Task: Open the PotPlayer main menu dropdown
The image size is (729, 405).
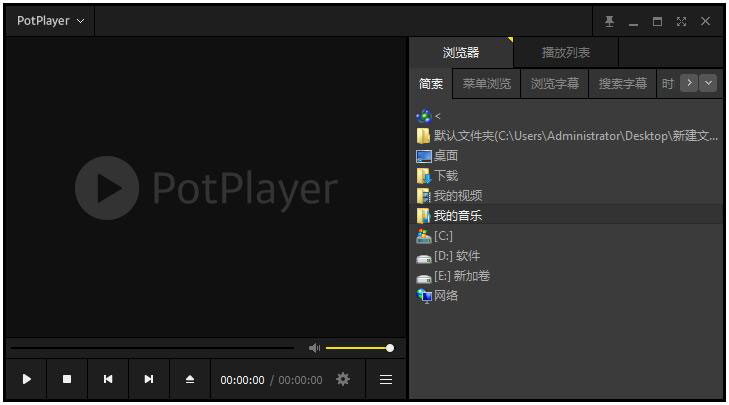Action: click(50, 21)
